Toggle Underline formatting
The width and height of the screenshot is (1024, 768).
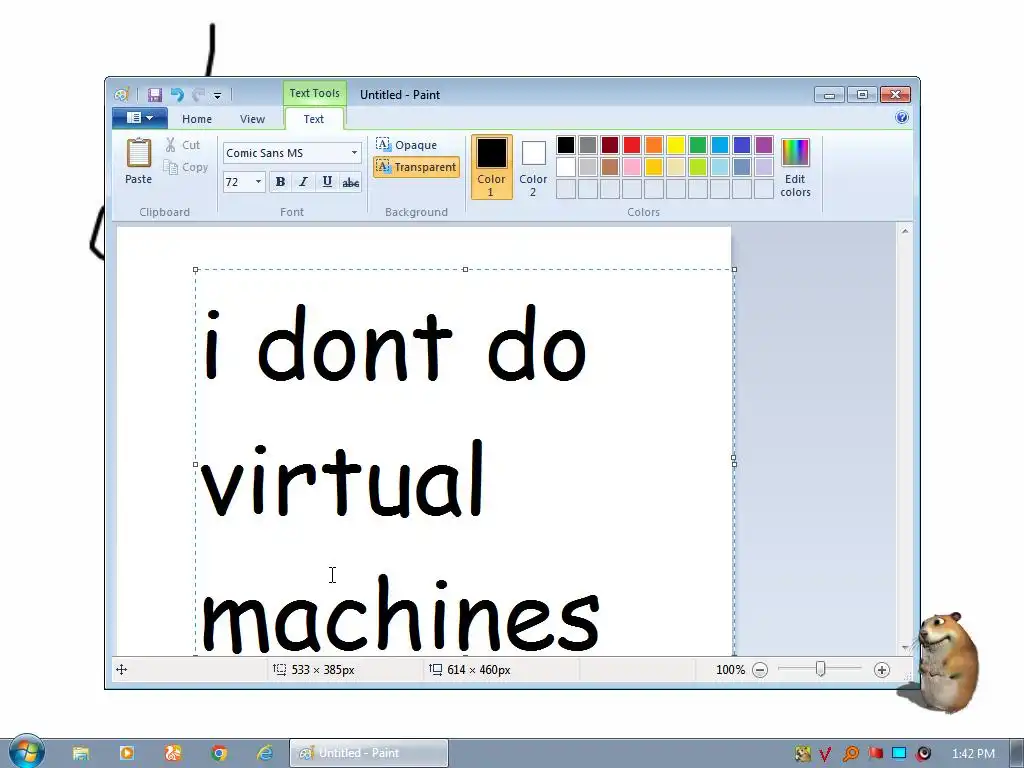tap(327, 182)
